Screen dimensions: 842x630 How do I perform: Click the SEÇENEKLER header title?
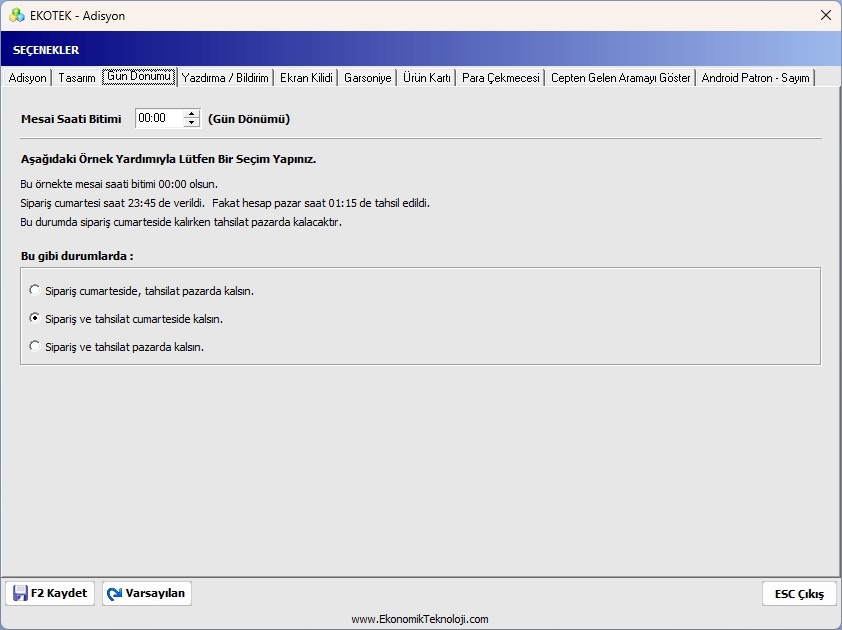tap(46, 50)
